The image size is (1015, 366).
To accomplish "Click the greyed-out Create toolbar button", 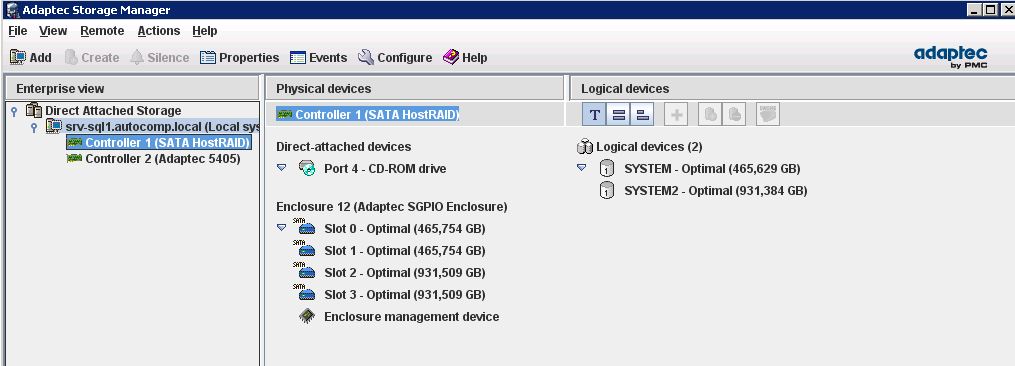I will point(92,58).
